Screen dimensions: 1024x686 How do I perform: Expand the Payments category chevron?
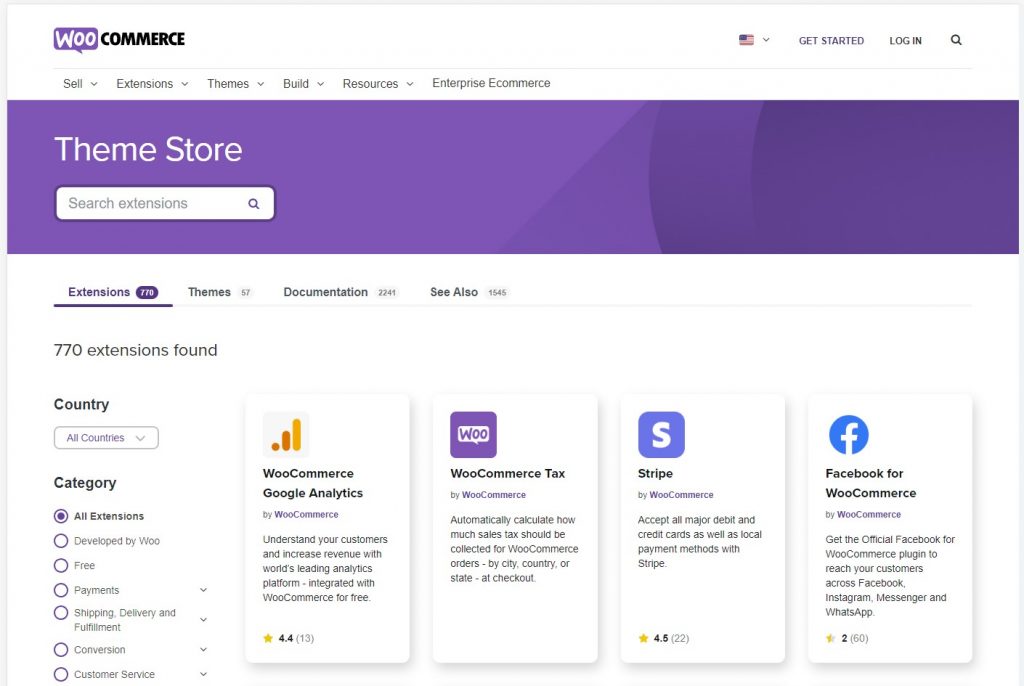point(204,590)
